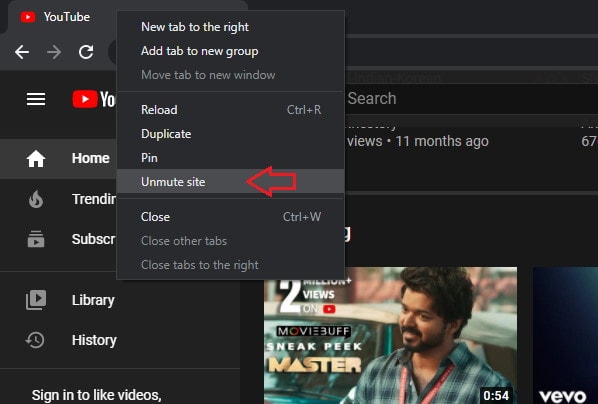This screenshot has height=404, width=598.
Task: Click the 'Sign in to like videos' text
Action: (x=96, y=395)
